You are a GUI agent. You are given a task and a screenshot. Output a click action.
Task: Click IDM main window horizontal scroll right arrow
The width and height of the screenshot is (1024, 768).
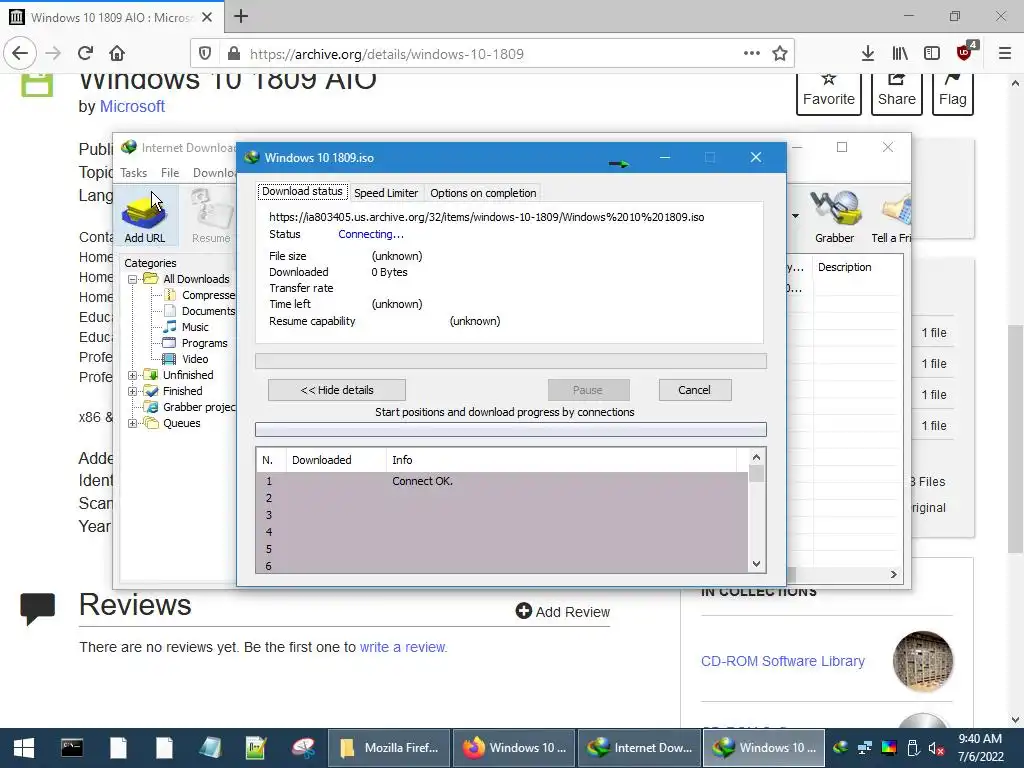(893, 575)
